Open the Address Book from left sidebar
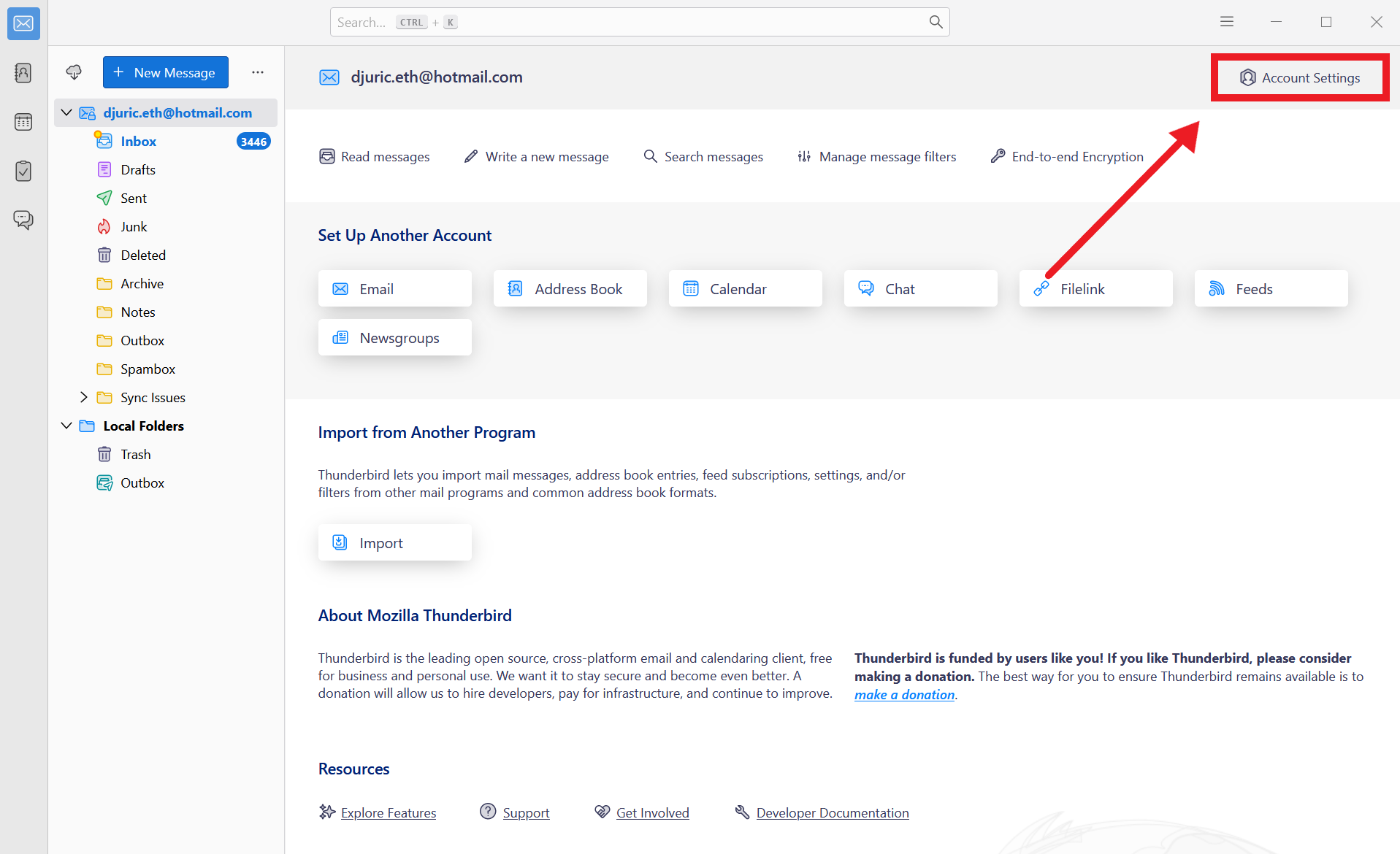Image resolution: width=1400 pixels, height=854 pixels. point(23,73)
